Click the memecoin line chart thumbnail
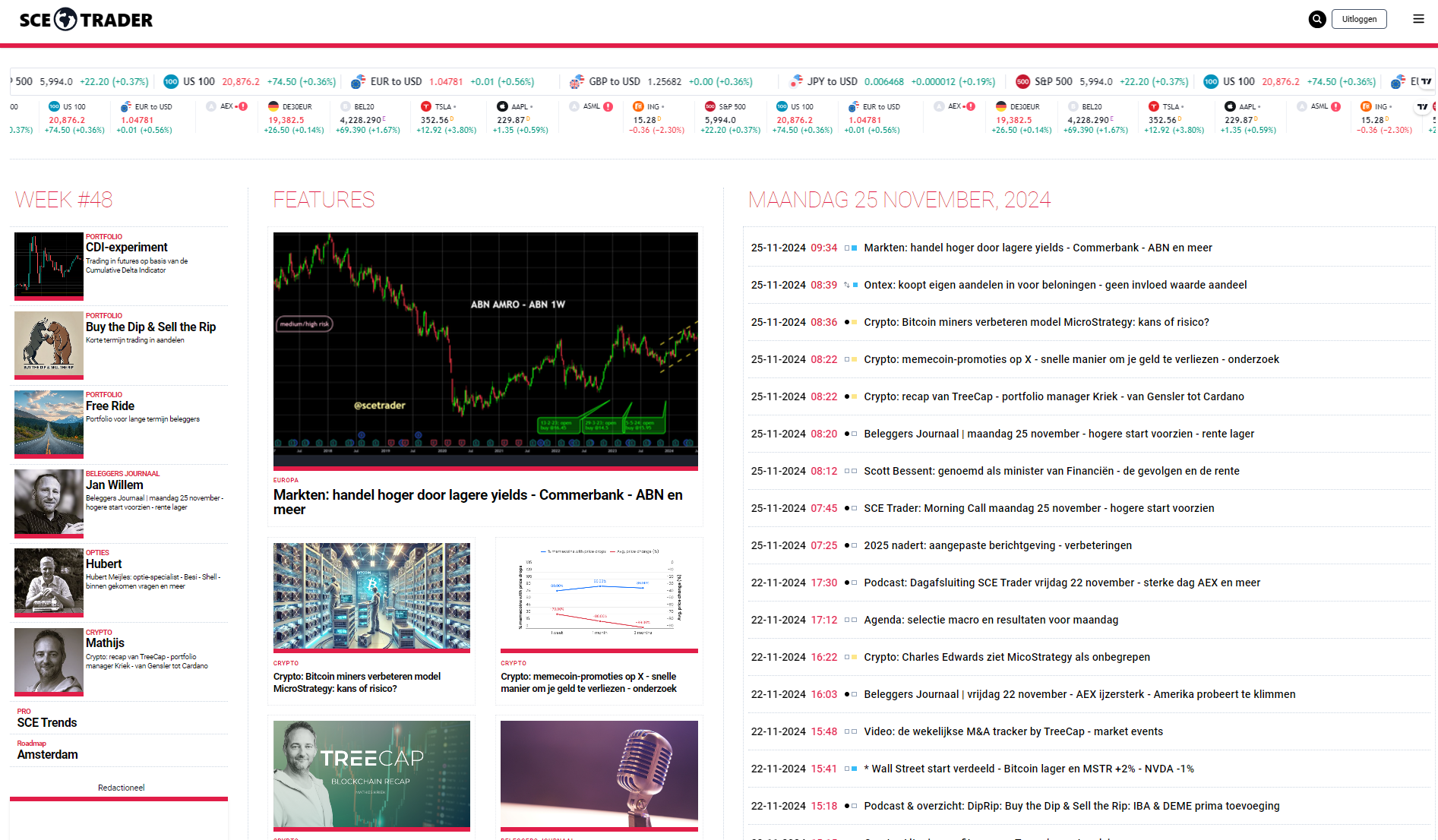The width and height of the screenshot is (1438, 840). [599, 597]
